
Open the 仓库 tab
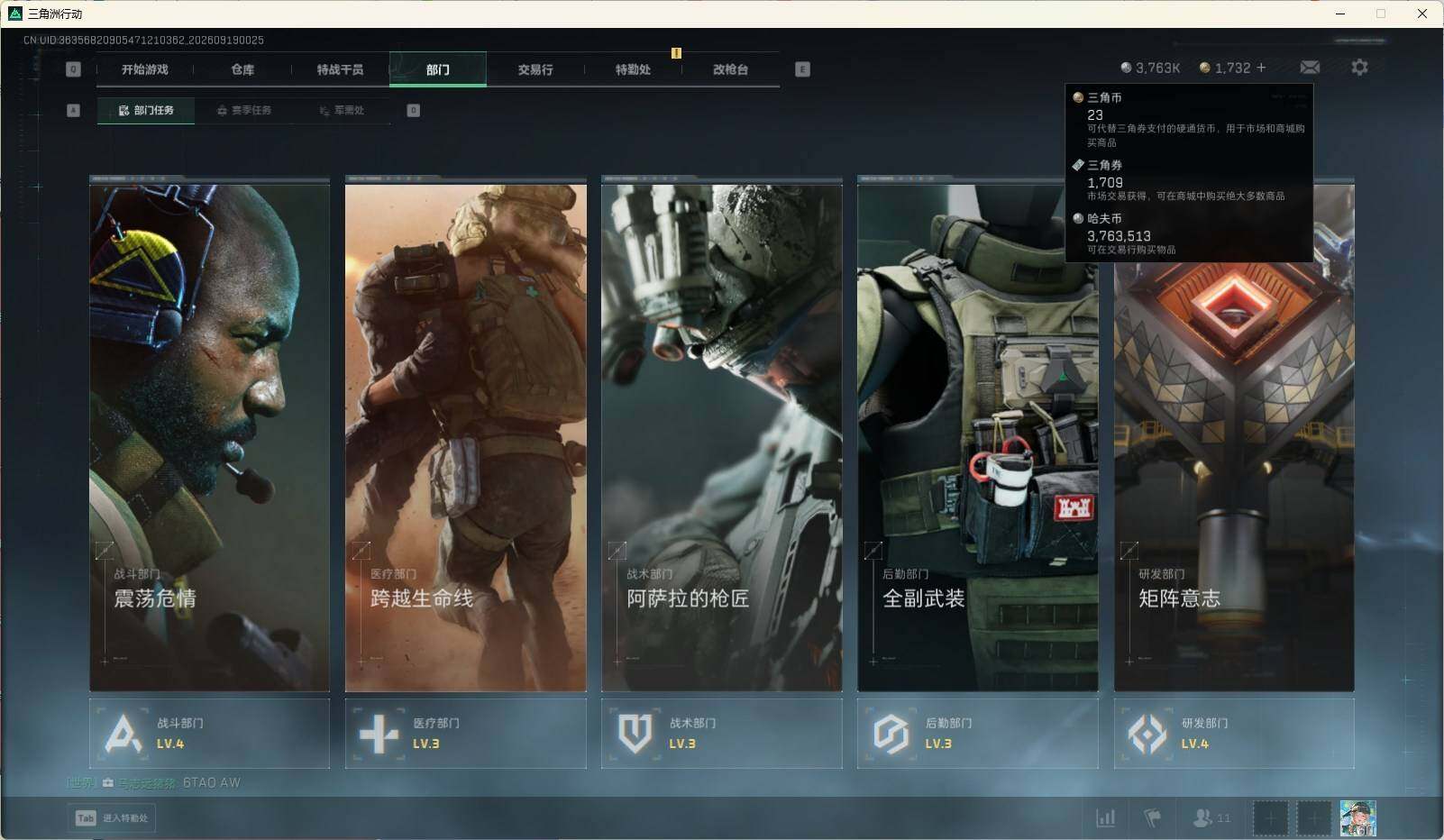[x=242, y=69]
